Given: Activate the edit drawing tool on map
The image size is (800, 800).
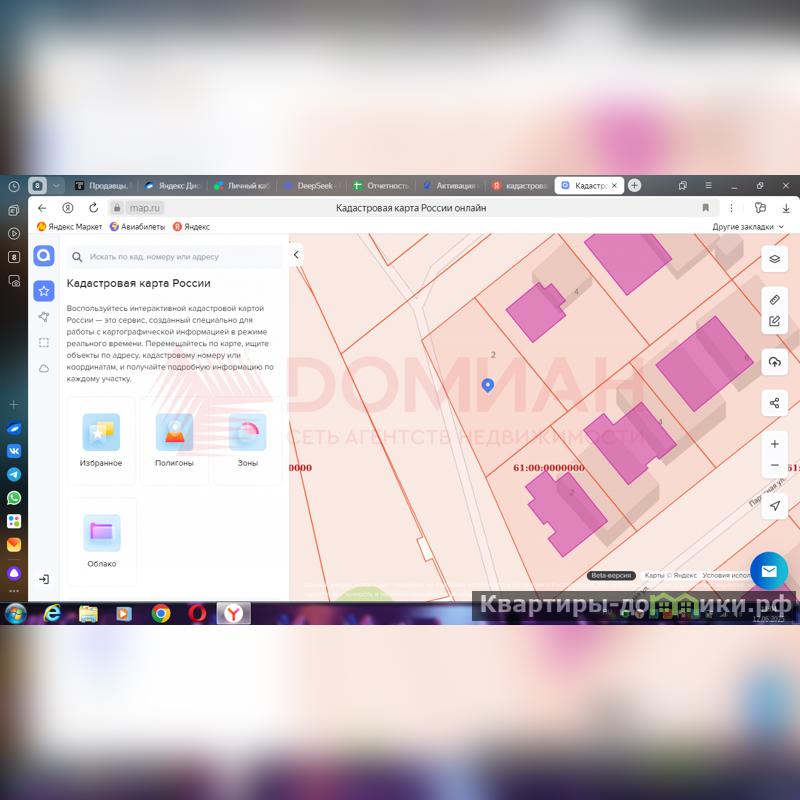Looking at the screenshot, I should (x=774, y=322).
